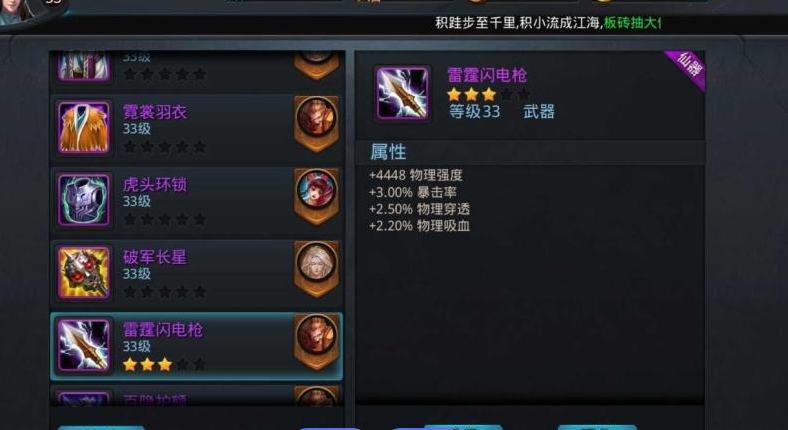This screenshot has width=788, height=430.
Task: Select the 破军长星 item name
Action: coord(155,257)
